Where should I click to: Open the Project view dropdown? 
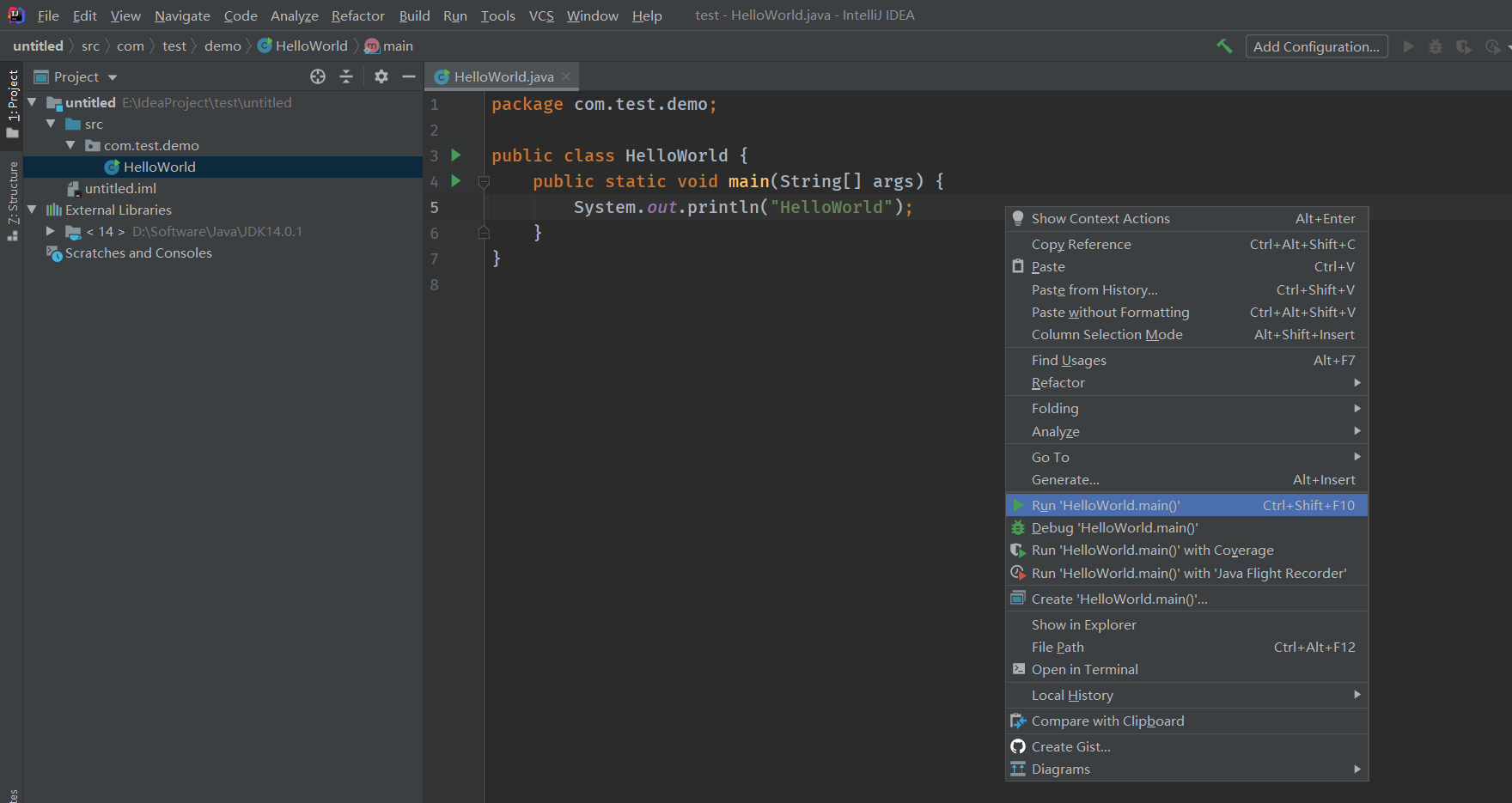[x=113, y=77]
